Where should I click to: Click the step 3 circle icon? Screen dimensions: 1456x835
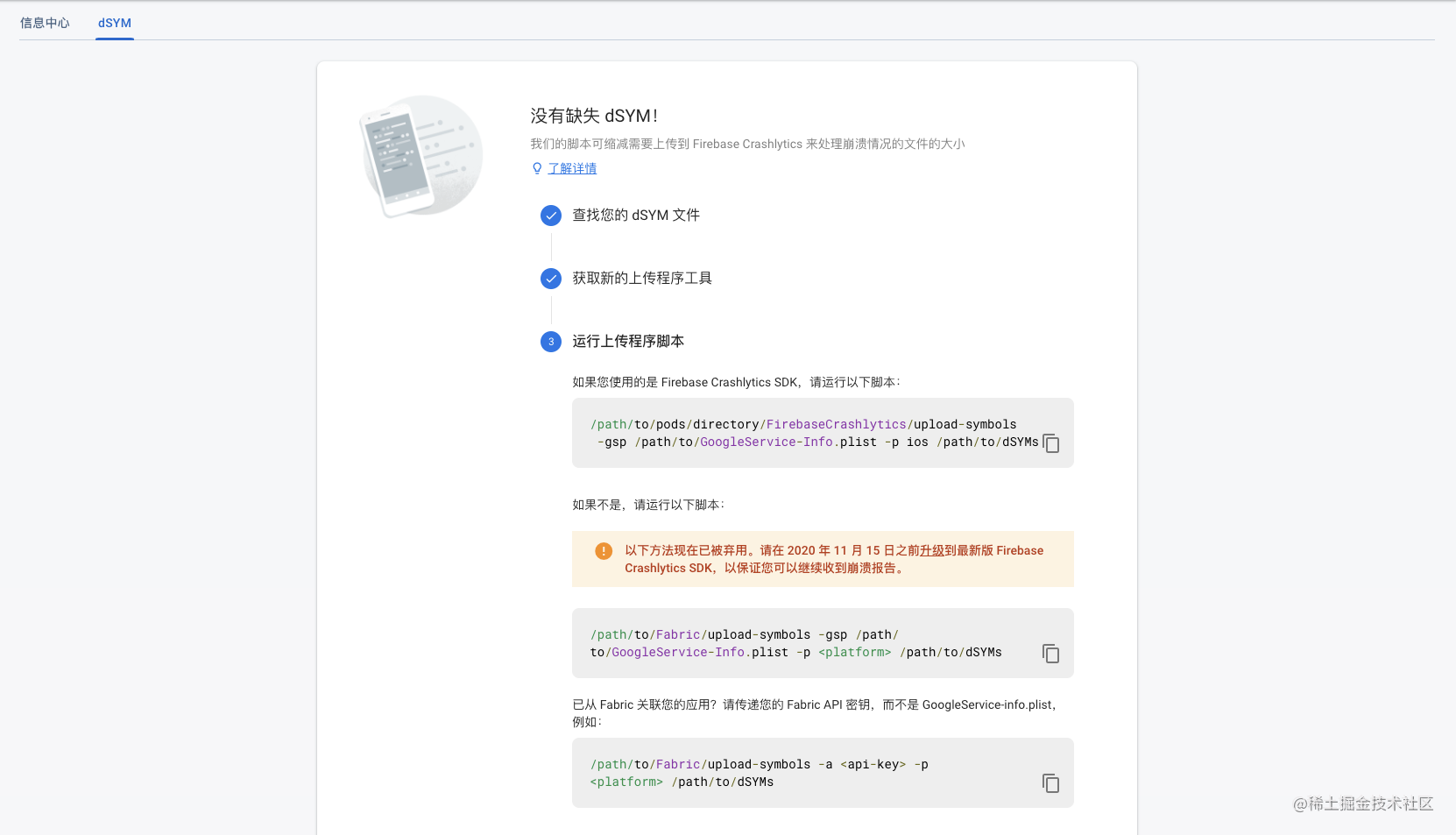tap(551, 342)
